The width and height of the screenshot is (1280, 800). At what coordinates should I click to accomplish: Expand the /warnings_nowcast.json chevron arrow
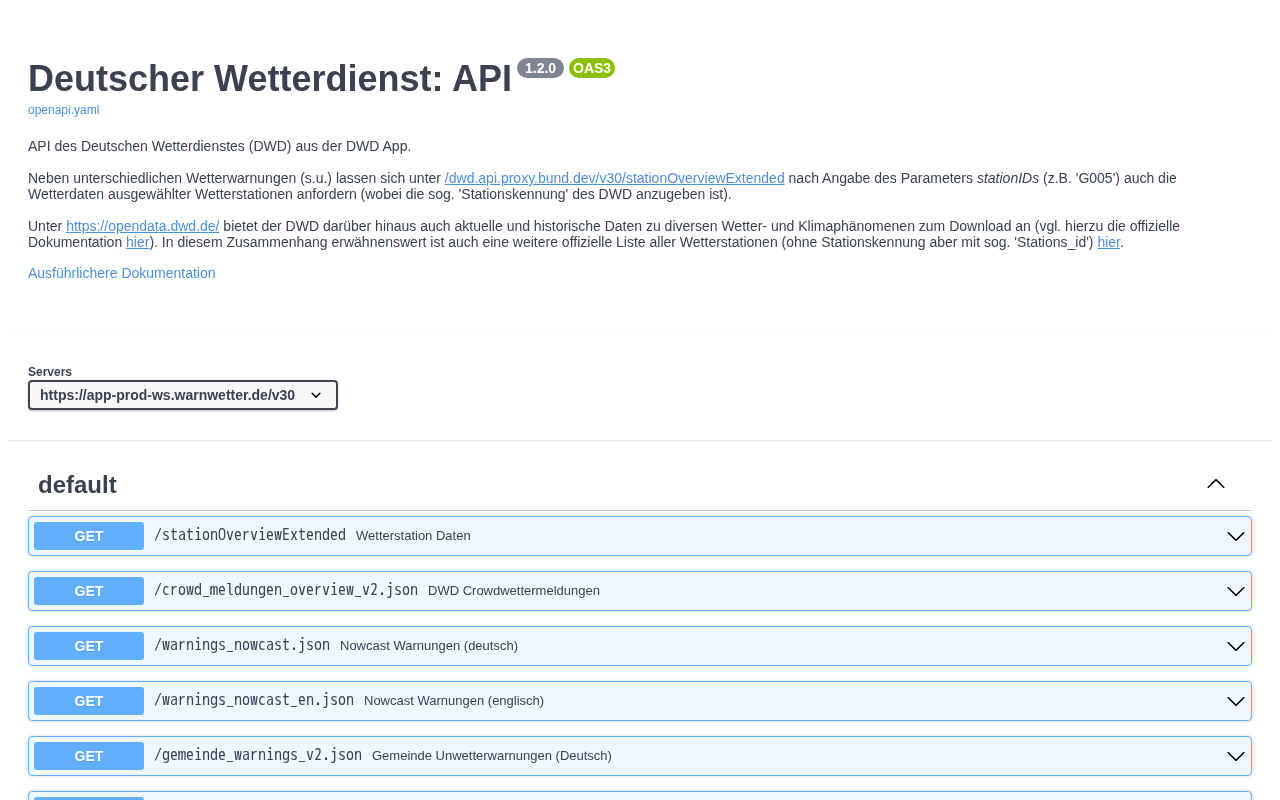tap(1236, 646)
